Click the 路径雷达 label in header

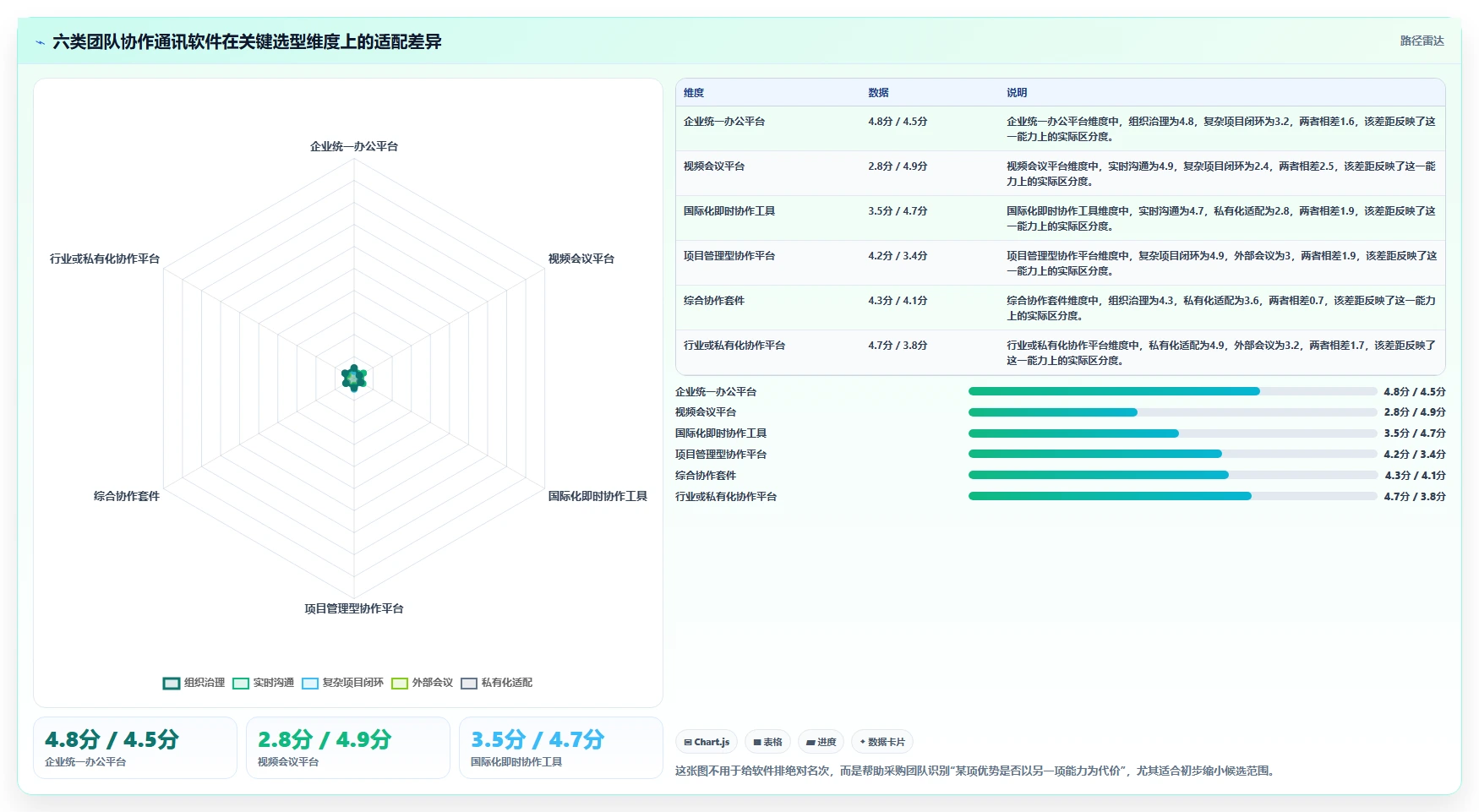[x=1422, y=41]
